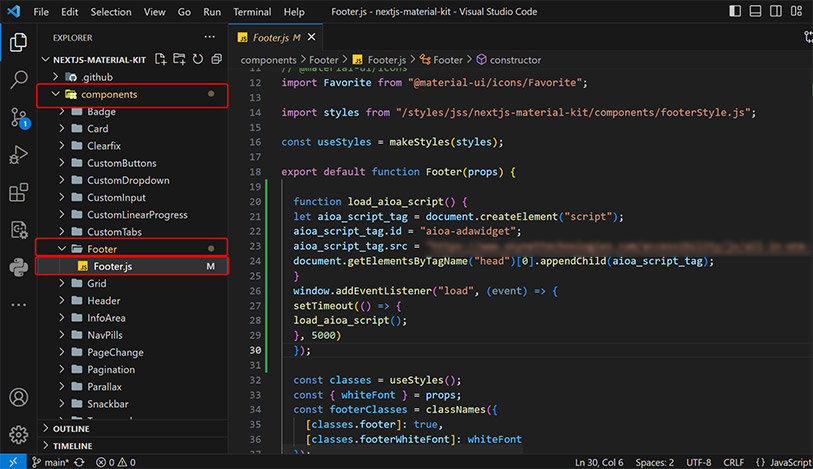Open the Explorer view in activity bar
The width and height of the screenshot is (813, 469).
(x=18, y=42)
